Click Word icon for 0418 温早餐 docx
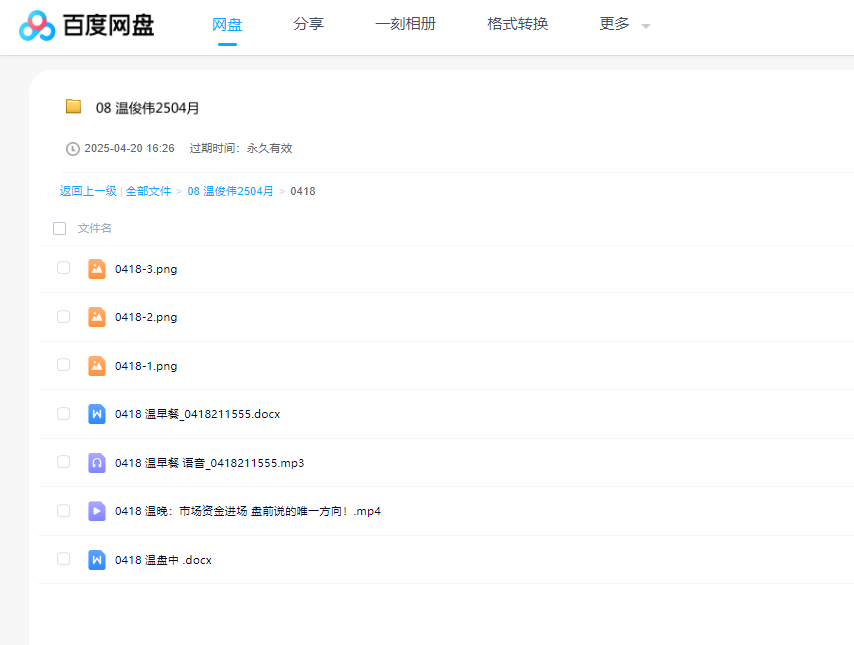854x645 pixels. [97, 414]
